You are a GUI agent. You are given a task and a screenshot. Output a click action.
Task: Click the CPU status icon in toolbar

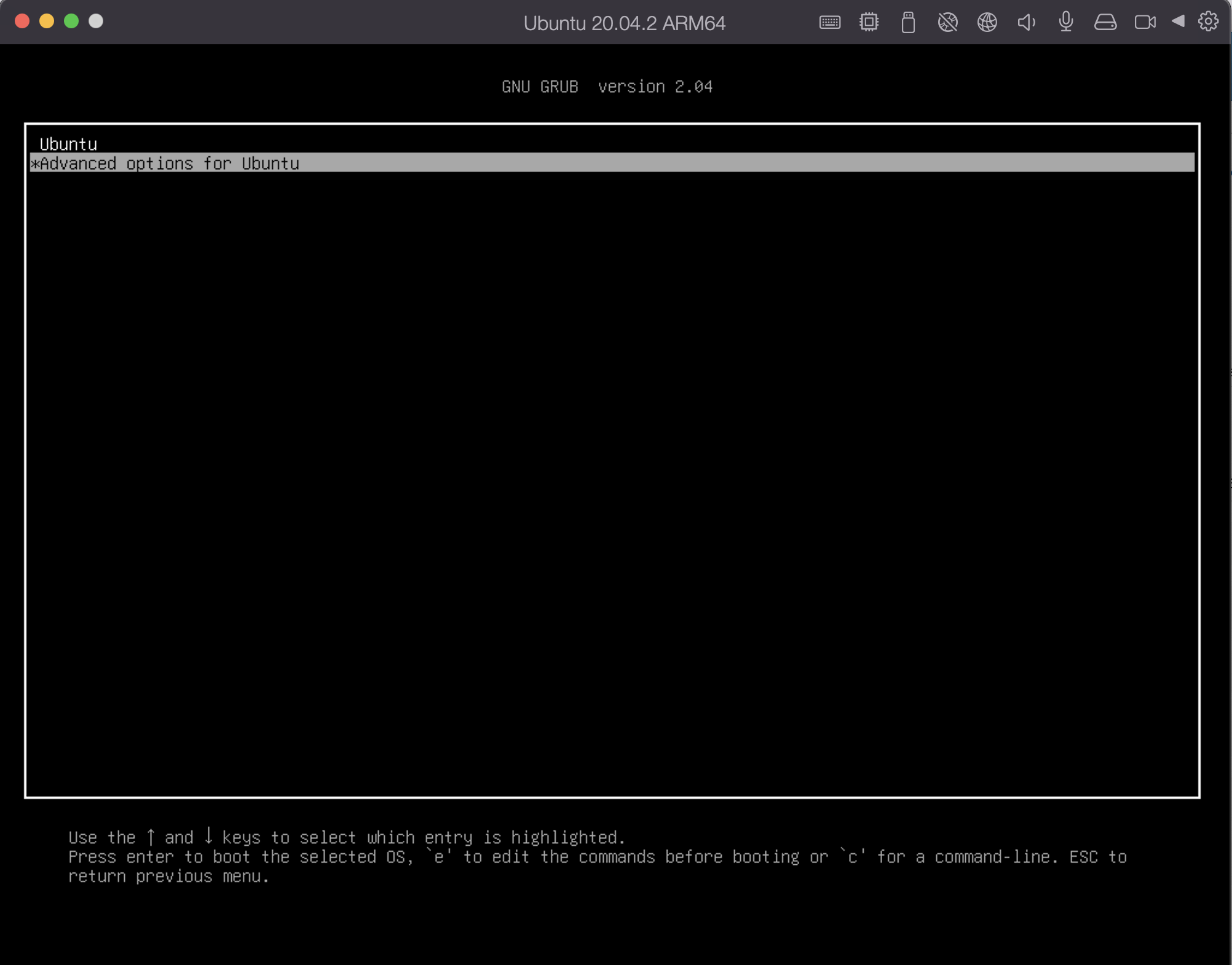point(869,22)
